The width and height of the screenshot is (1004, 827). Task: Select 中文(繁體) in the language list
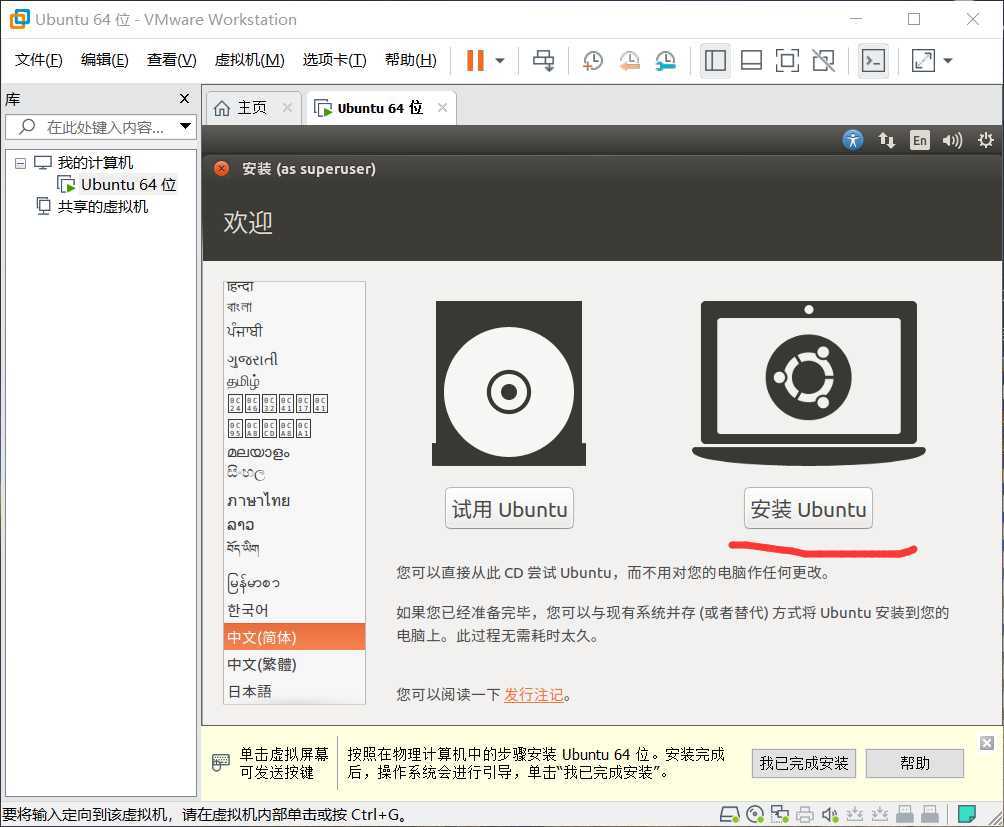(295, 664)
